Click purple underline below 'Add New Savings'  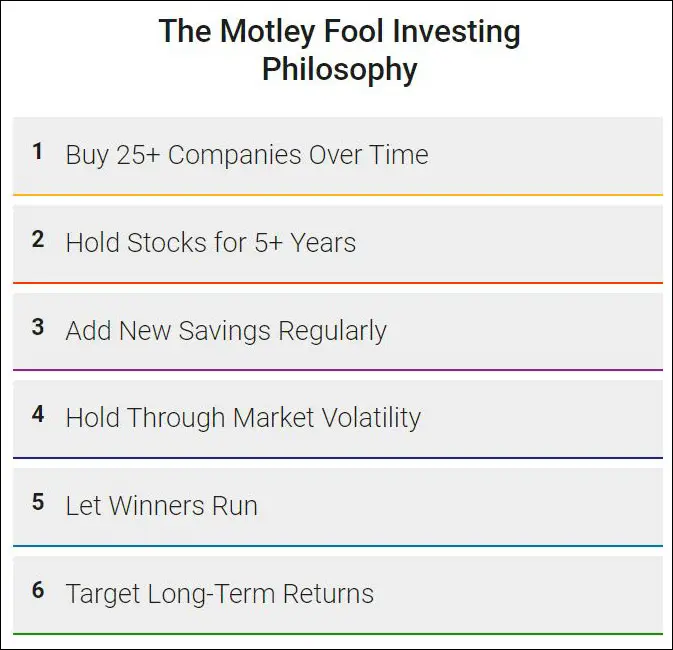[x=337, y=370]
